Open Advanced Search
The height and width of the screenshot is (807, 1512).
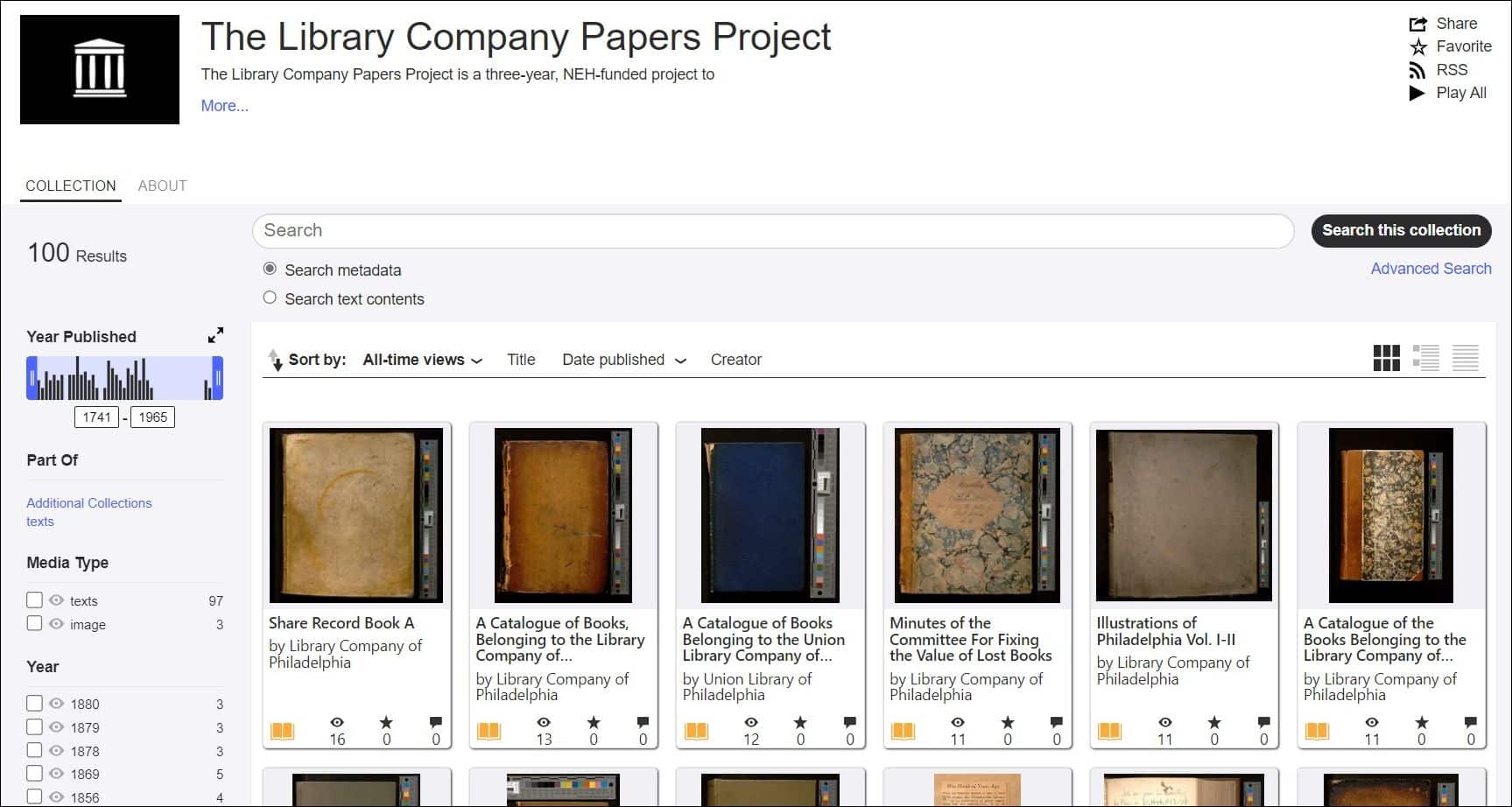coord(1431,269)
